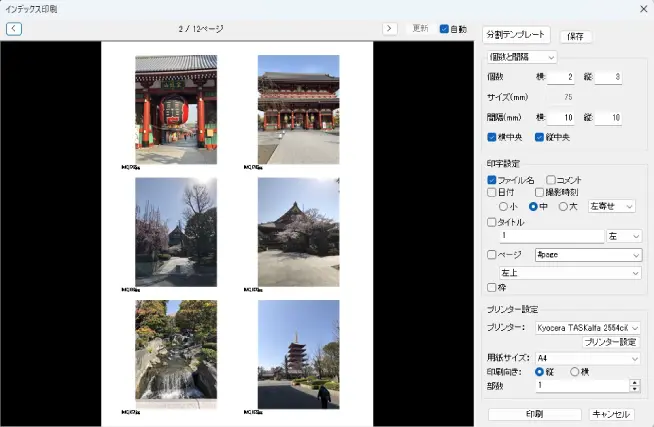Open プリンター設定 button
Viewport: 654px width, 427px height.
pyautogui.click(x=610, y=342)
